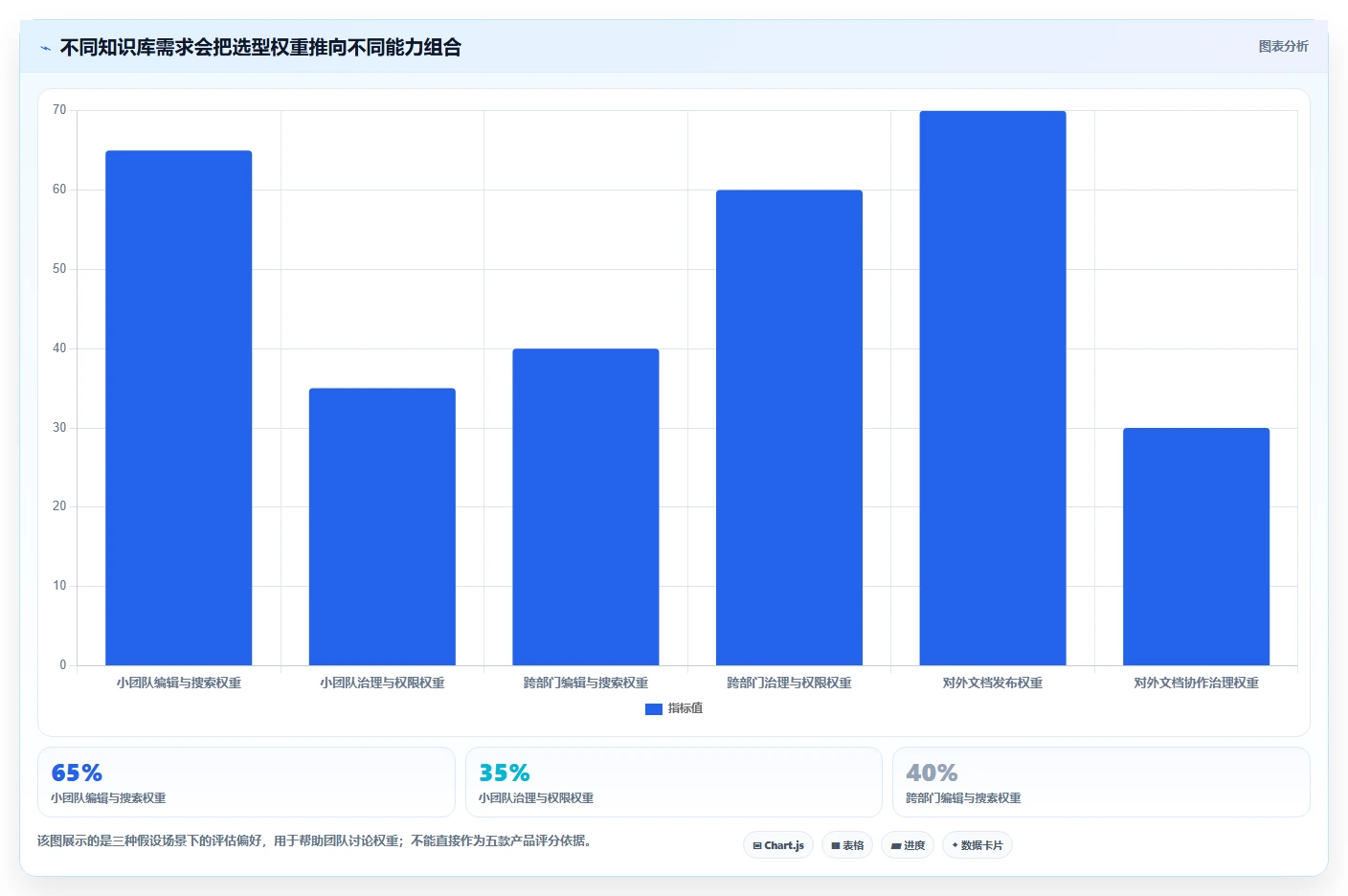
Task: Click the y-axis value 30
Action: (59, 428)
